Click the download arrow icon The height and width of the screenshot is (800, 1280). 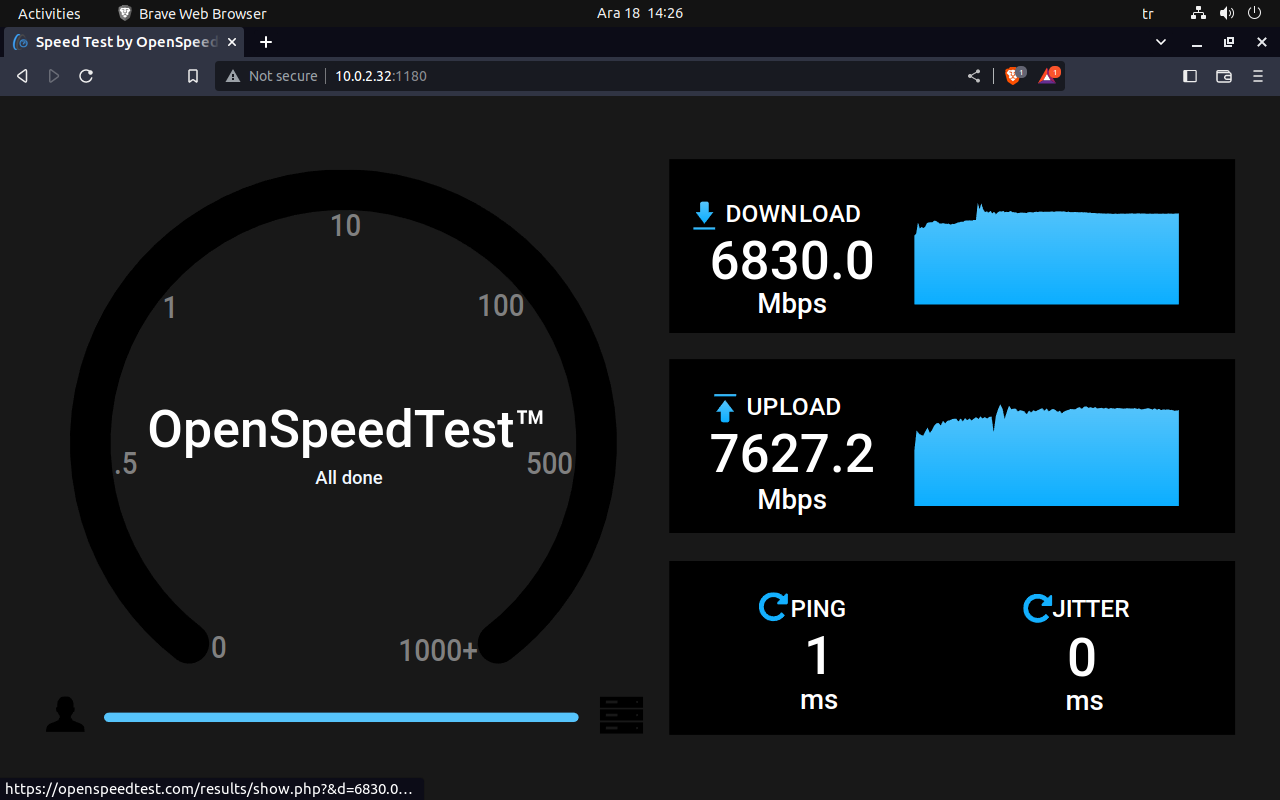tap(704, 214)
